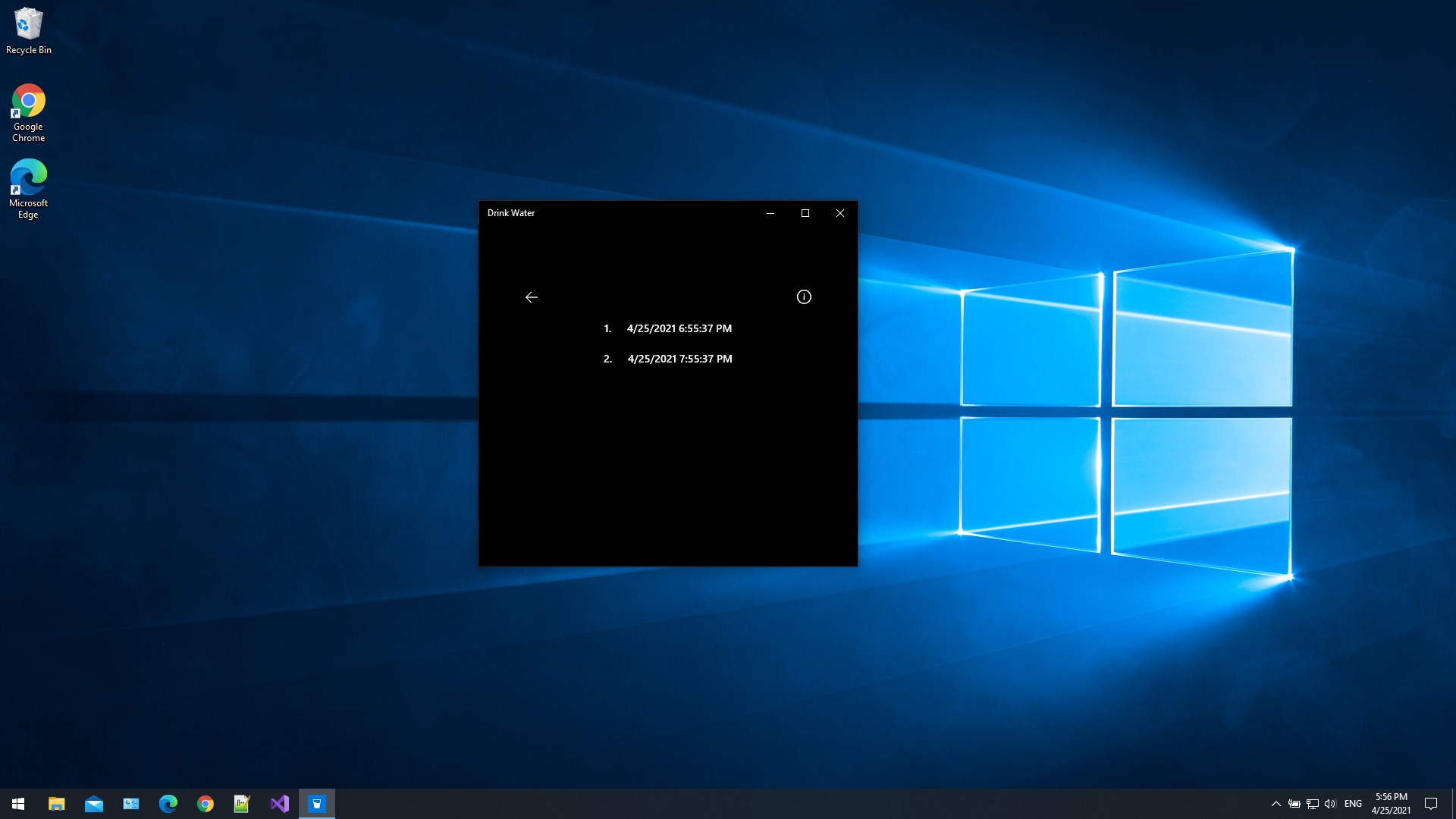Click the battery power tray icon

click(1294, 804)
